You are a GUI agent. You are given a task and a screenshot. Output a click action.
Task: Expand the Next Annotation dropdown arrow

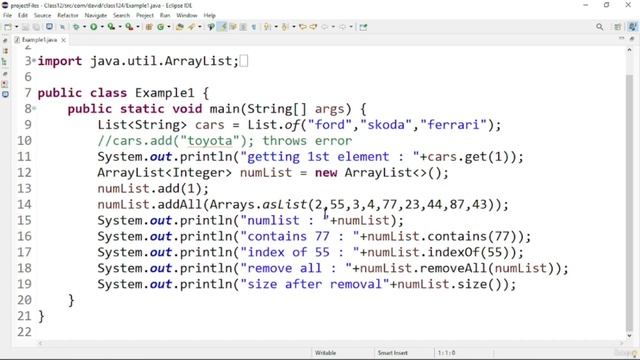(x=276, y=27)
